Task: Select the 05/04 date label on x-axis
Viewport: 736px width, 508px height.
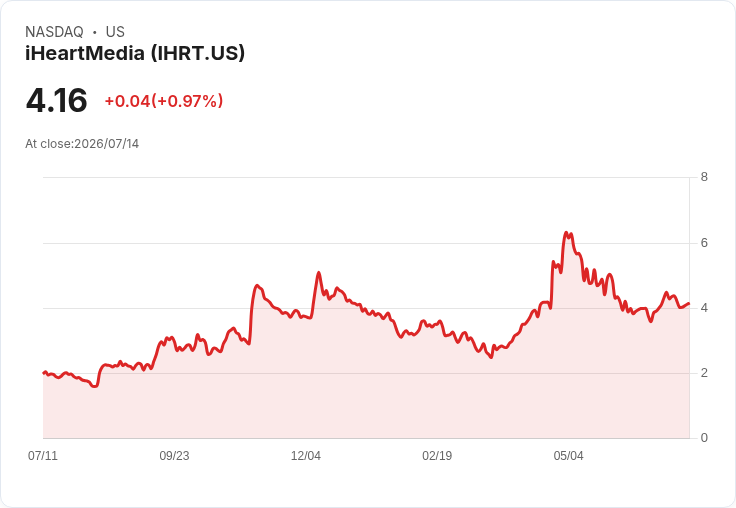Action: (x=568, y=455)
